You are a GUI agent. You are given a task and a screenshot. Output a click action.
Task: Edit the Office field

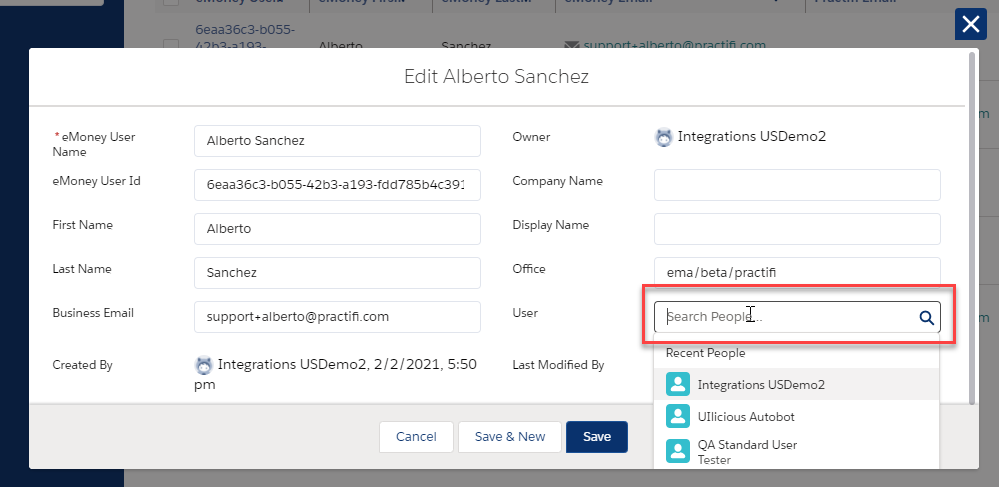[x=797, y=273]
